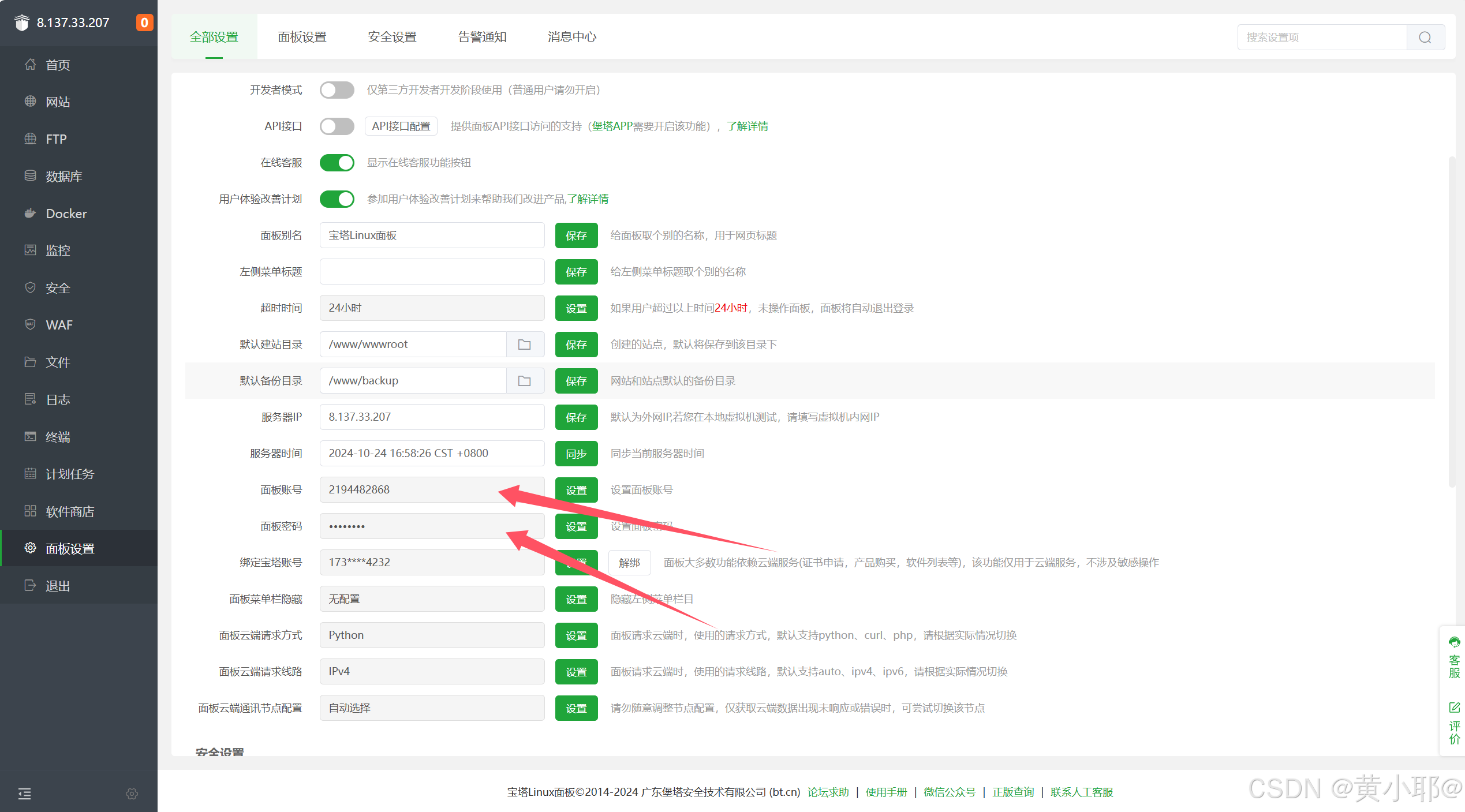
Task: Open folder browser for default site directory
Action: click(524, 345)
